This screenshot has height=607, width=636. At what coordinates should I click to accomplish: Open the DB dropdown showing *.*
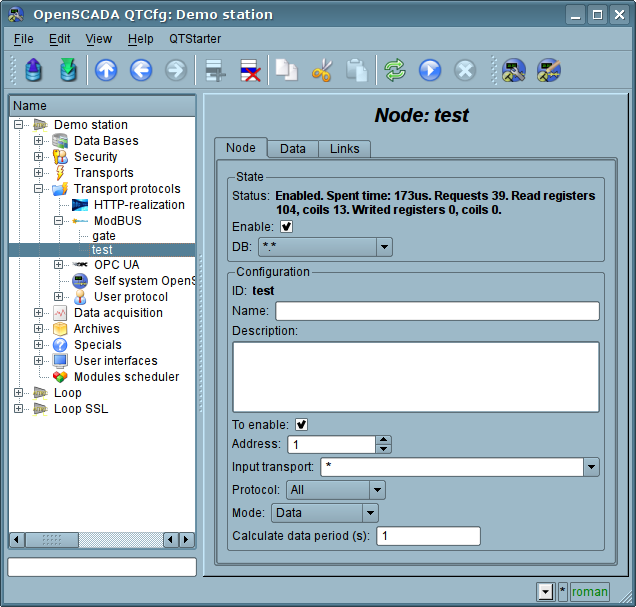pos(325,246)
